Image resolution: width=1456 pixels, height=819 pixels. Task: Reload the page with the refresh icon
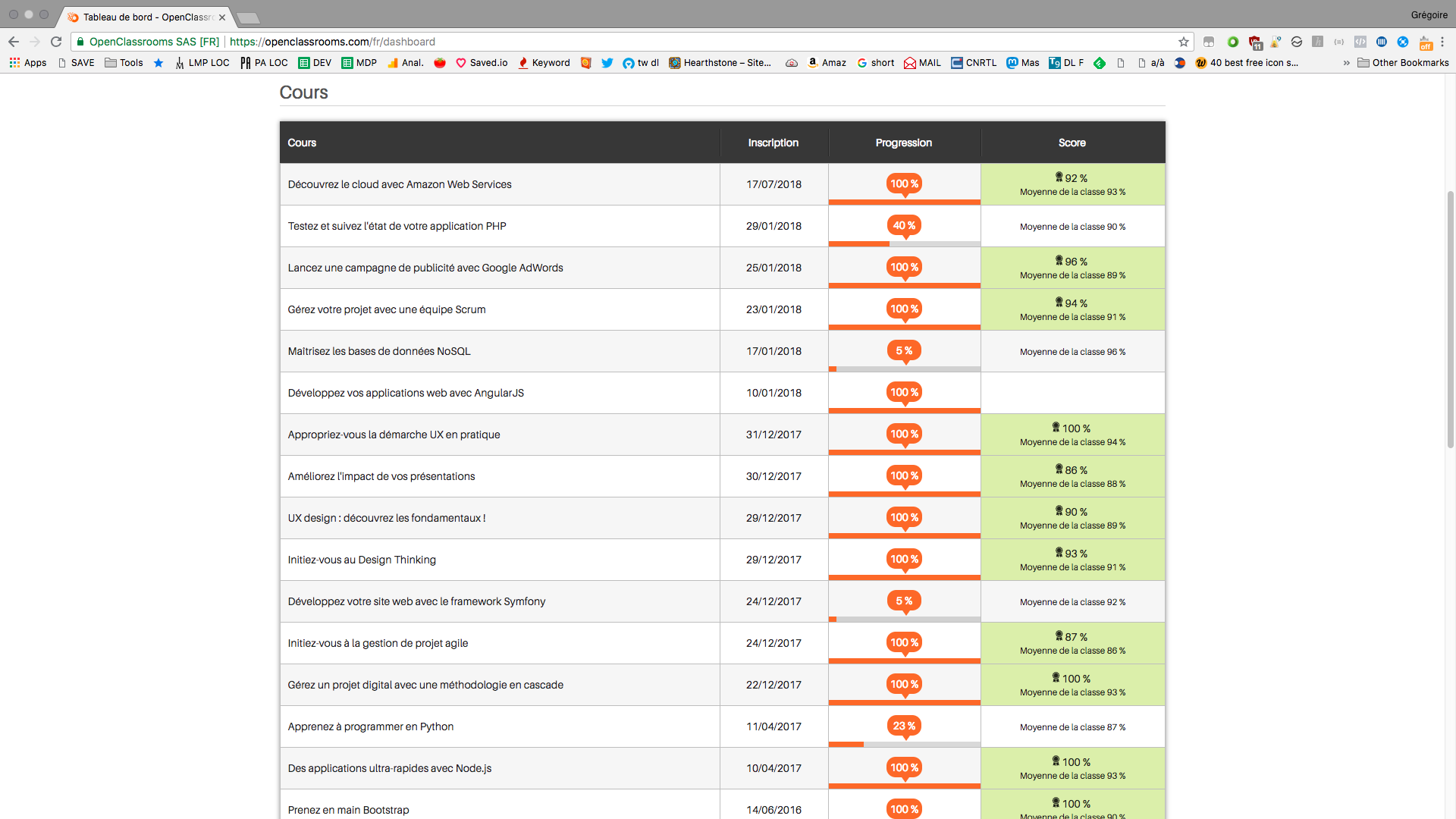(x=56, y=42)
